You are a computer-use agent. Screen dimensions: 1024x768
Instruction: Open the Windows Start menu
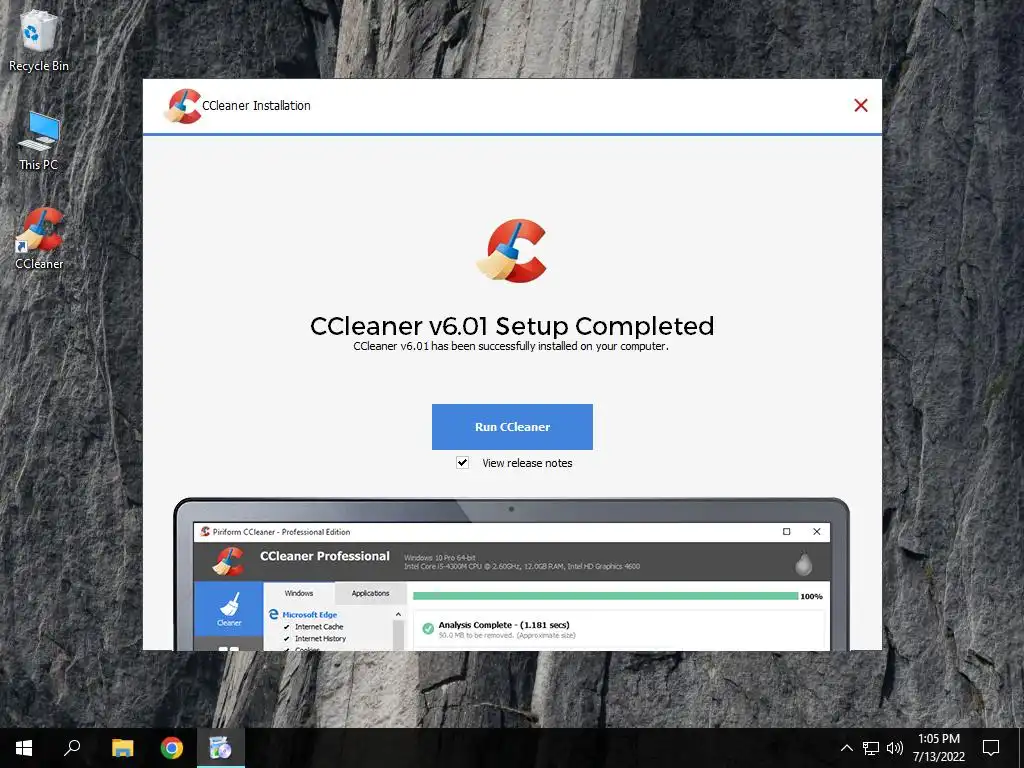[24, 748]
